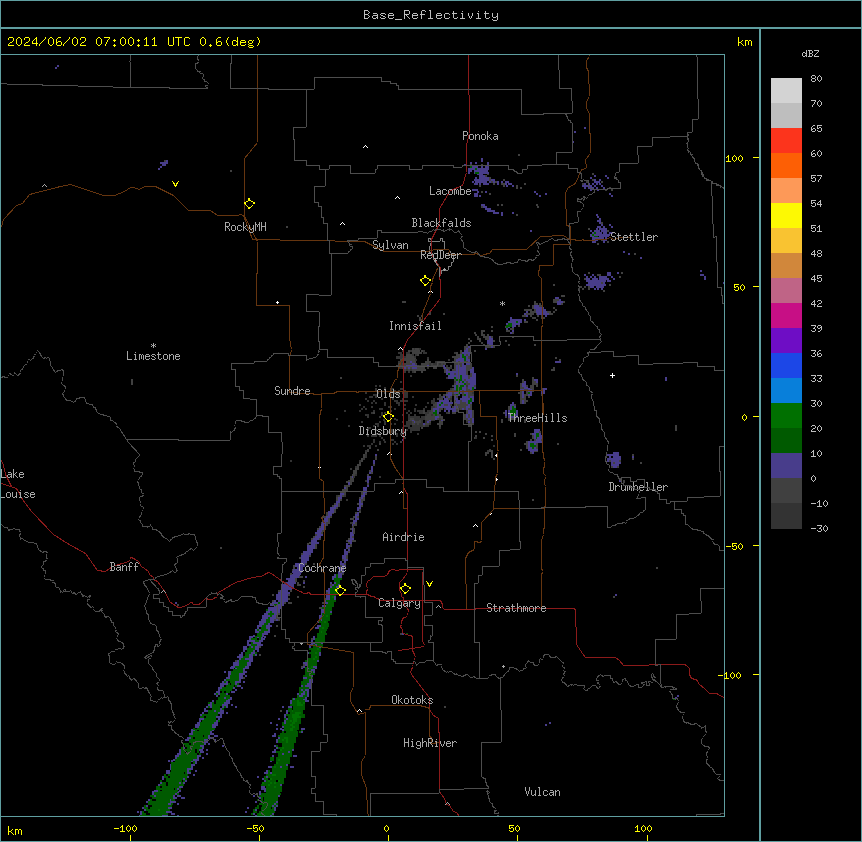Click the RockyMH label
862x842 pixels.
coord(245,227)
